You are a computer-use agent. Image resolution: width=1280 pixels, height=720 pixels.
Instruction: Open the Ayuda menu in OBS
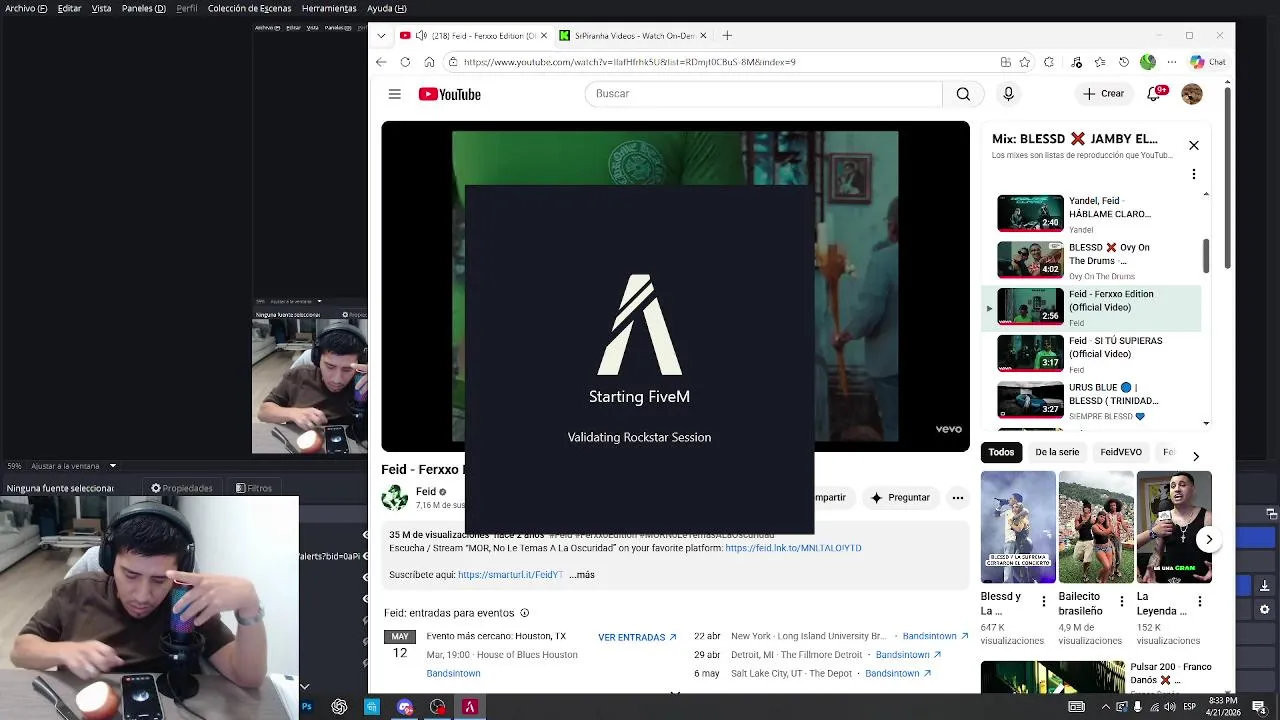tap(386, 8)
